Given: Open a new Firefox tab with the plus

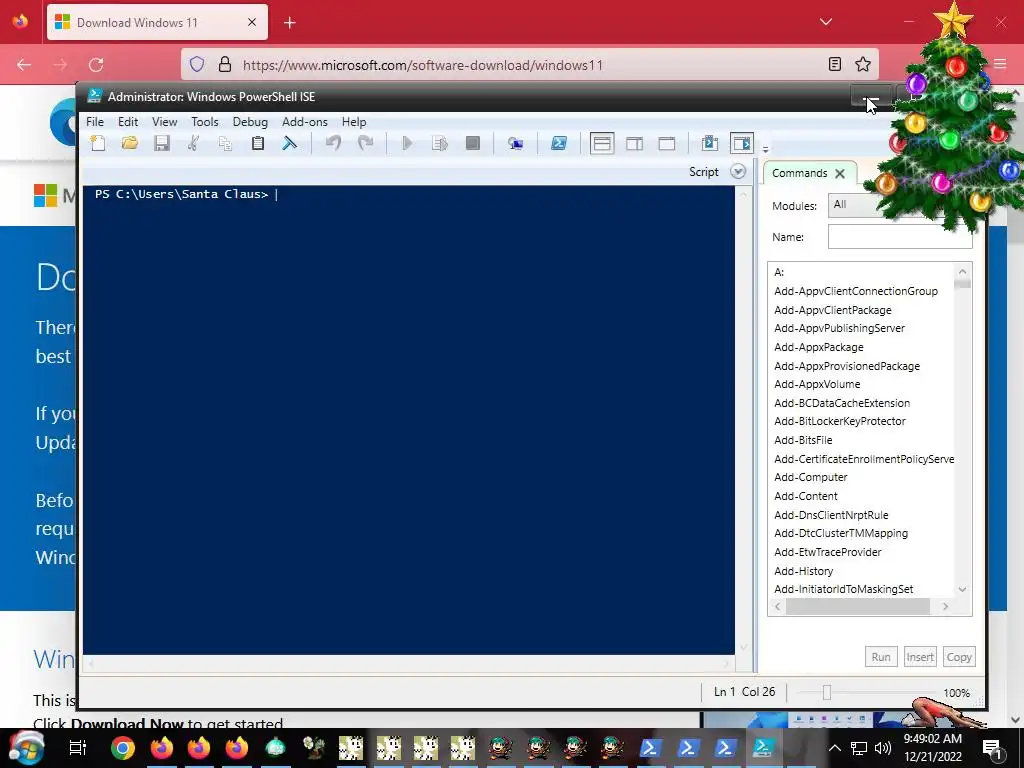Looking at the screenshot, I should point(290,23).
